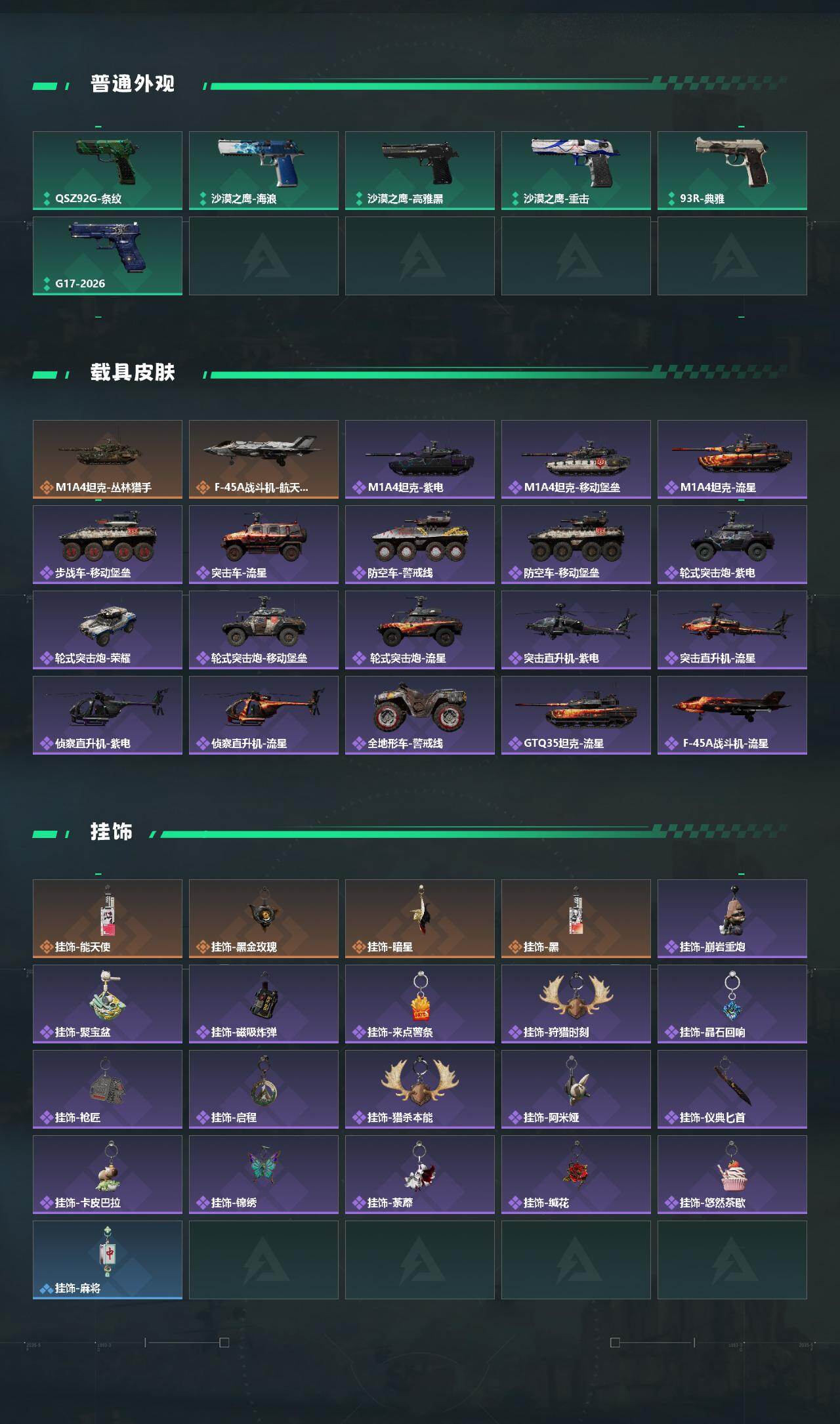The width and height of the screenshot is (840, 1424).
Task: Open the F-45A战斗机-航天 jet skin
Action: click(264, 459)
